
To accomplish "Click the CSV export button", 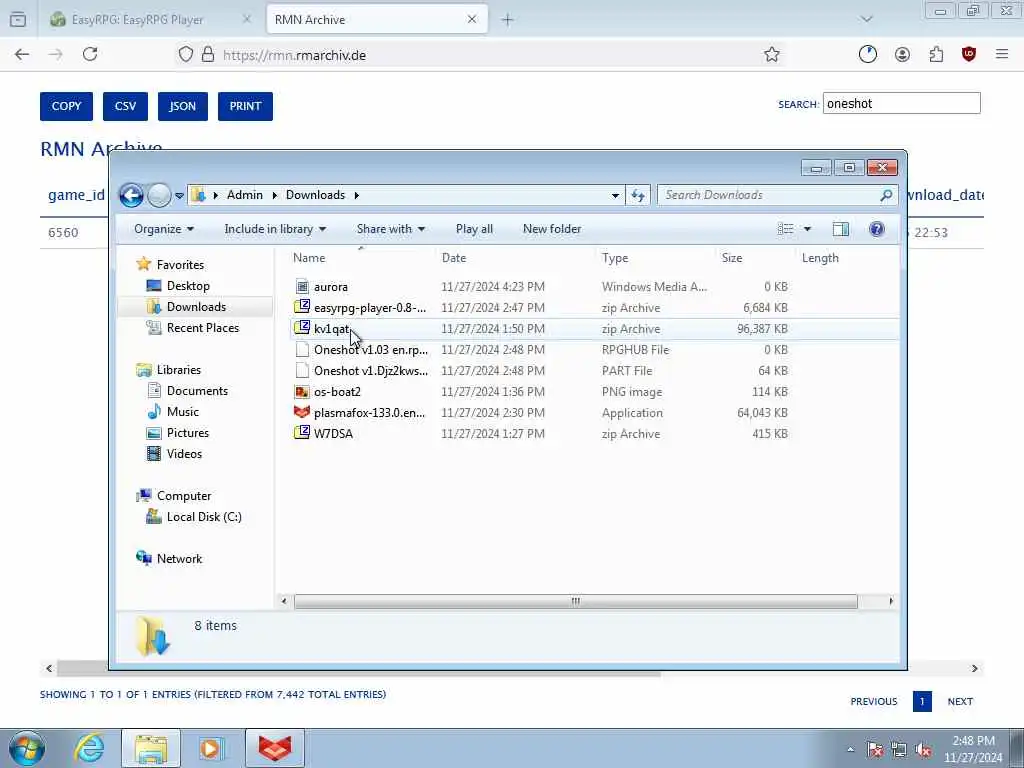I will (x=125, y=106).
